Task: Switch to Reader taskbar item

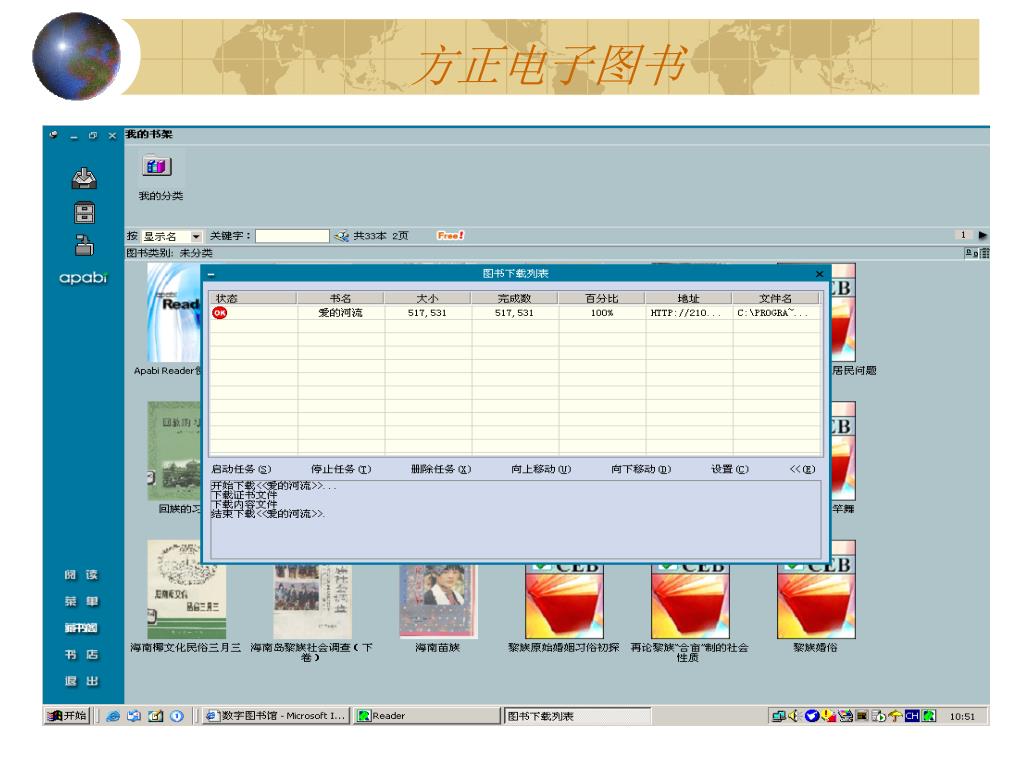Action: 427,716
